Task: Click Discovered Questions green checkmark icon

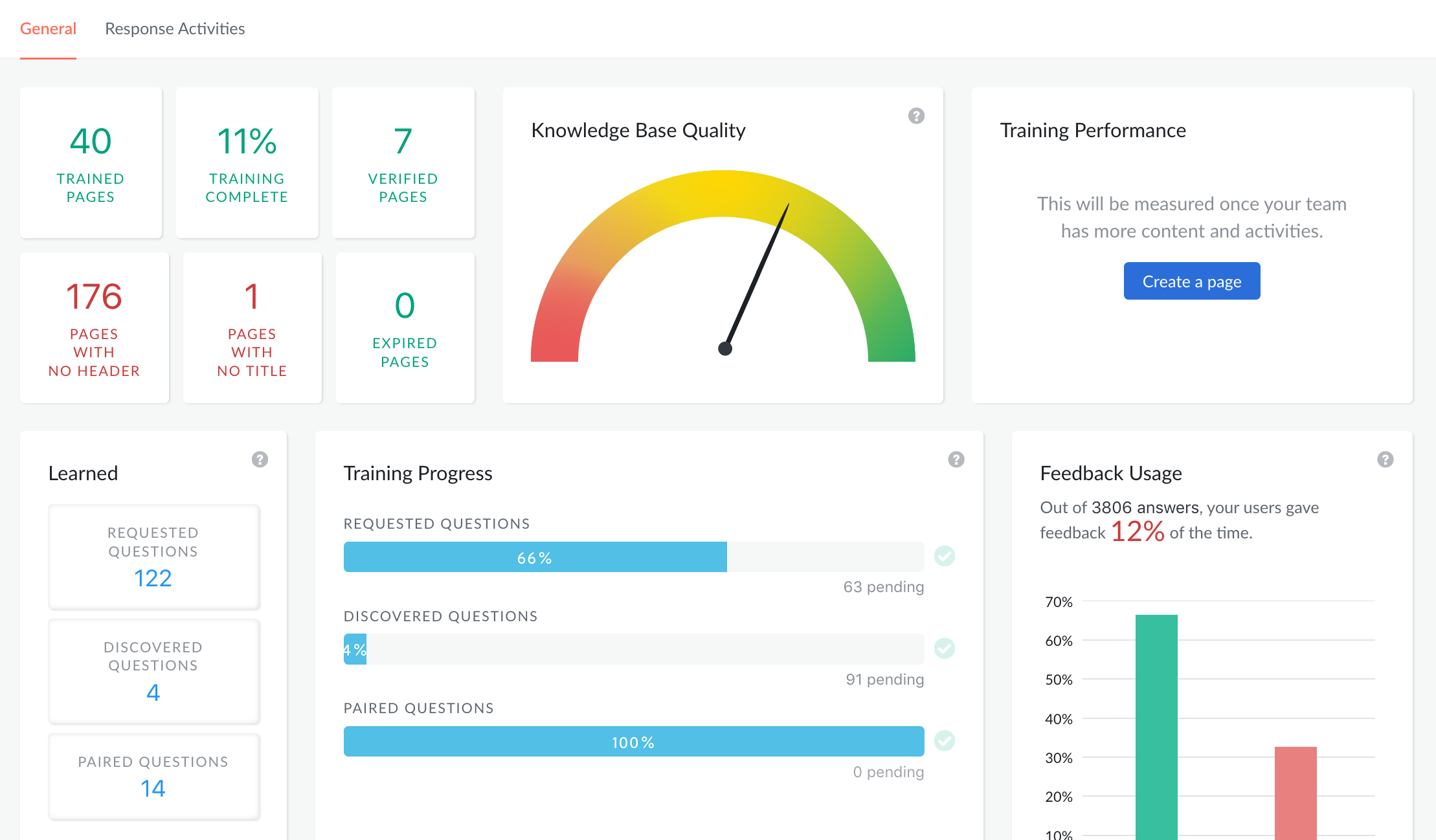Action: (945, 648)
